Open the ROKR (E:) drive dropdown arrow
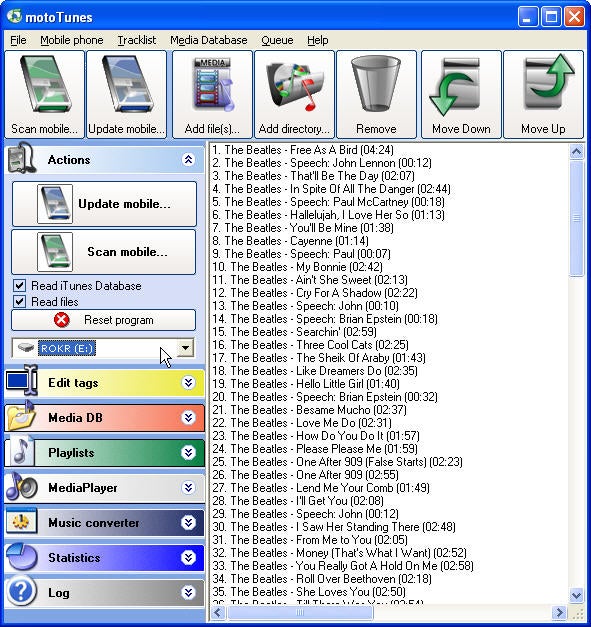The height and width of the screenshot is (627, 591). [x=185, y=347]
